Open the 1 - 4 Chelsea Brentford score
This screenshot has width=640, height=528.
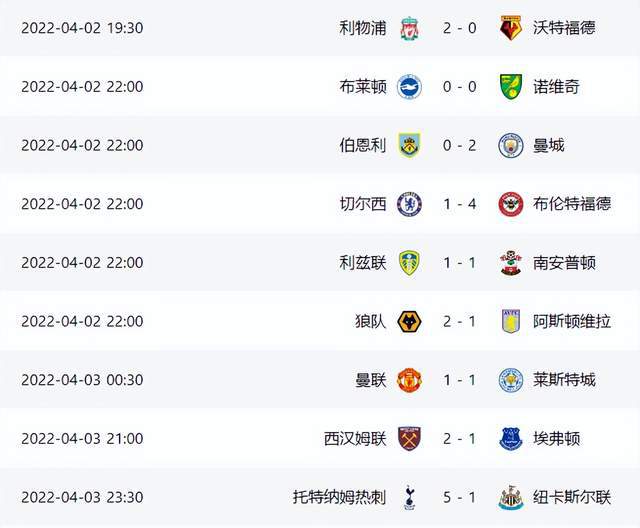pyautogui.click(x=460, y=204)
